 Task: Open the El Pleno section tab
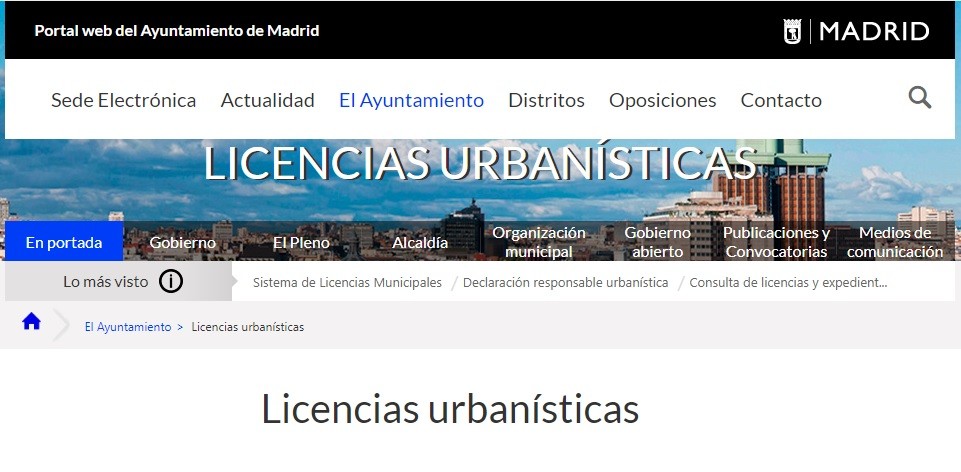301,242
